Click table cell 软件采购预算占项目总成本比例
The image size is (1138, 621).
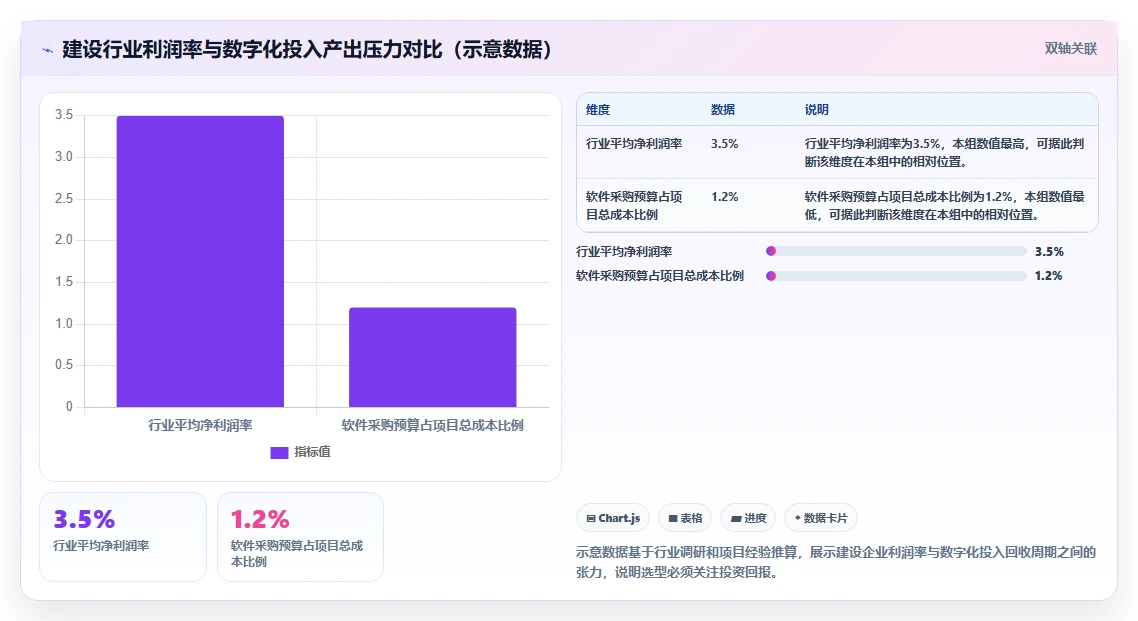point(634,205)
